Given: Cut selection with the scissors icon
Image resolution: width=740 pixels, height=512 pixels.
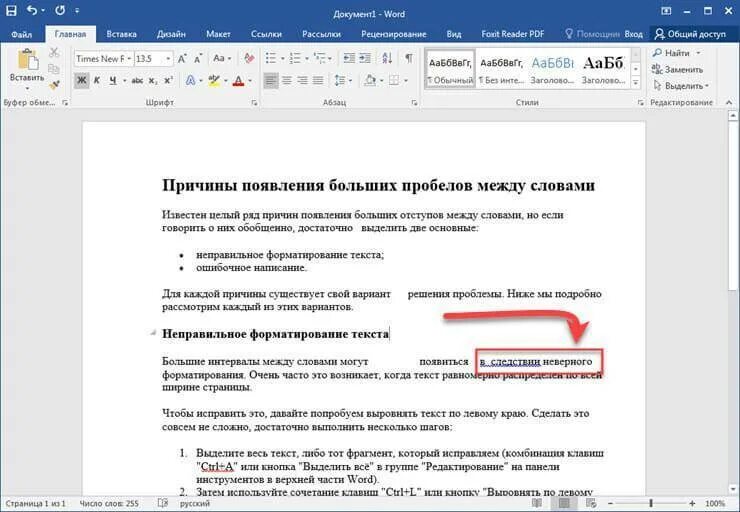Looking at the screenshot, I should click(54, 52).
